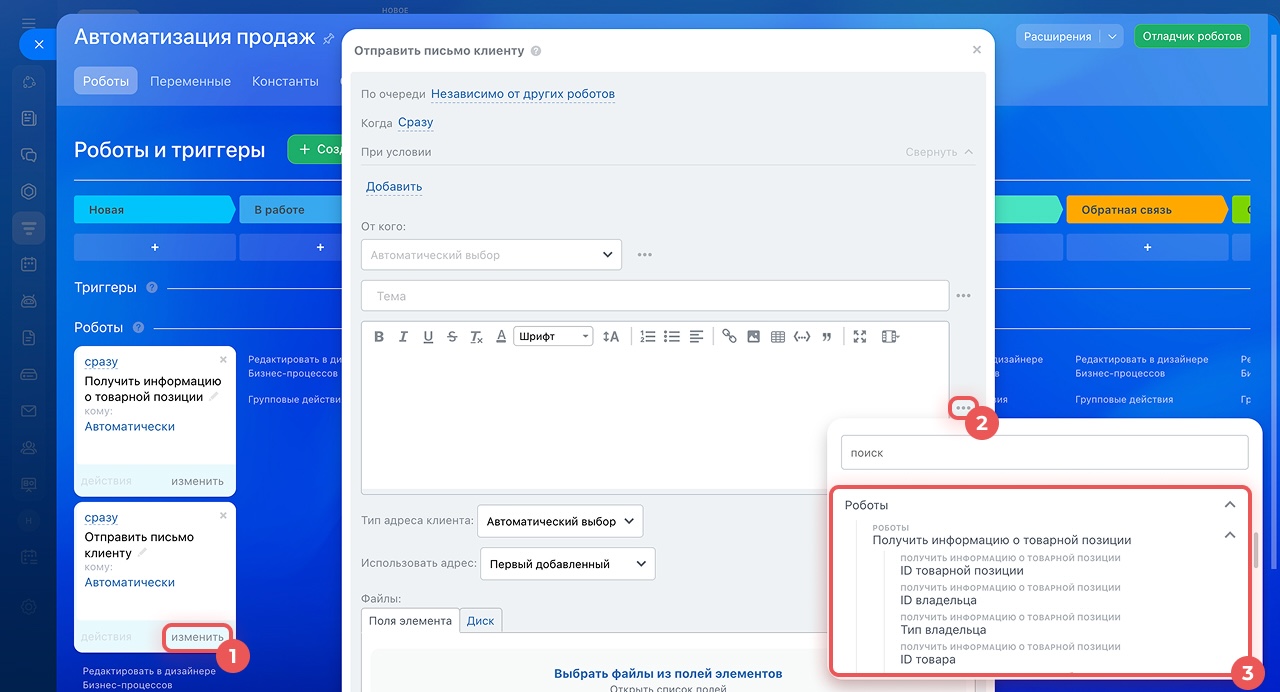Clear text formatting with the Tx icon
The image size is (1280, 692).
pyautogui.click(x=476, y=337)
